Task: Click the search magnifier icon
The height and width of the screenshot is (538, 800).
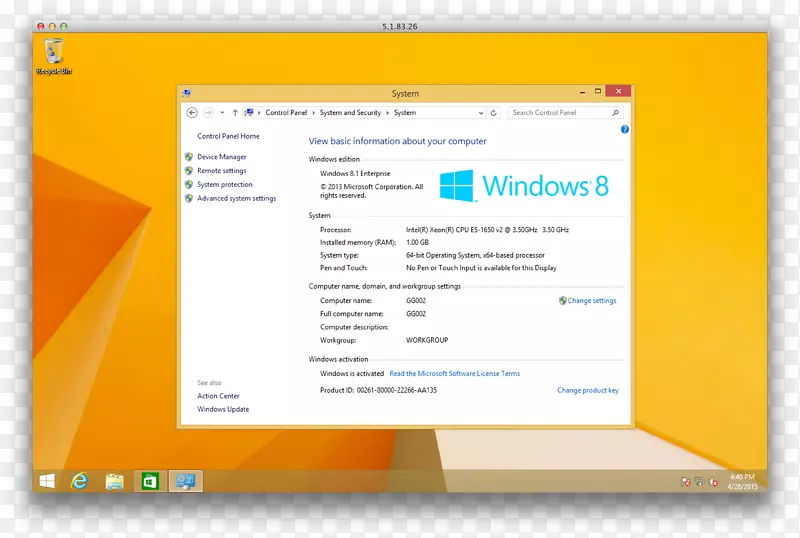Action: [615, 113]
